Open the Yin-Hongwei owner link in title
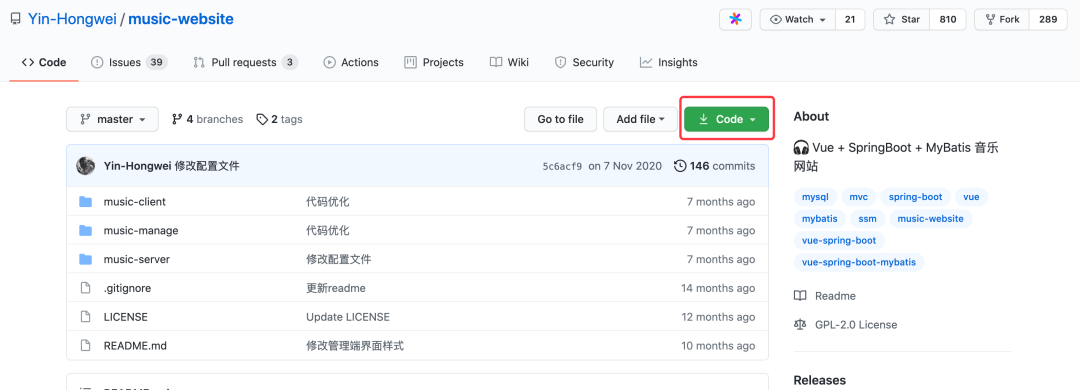The image size is (1080, 390). click(72, 19)
